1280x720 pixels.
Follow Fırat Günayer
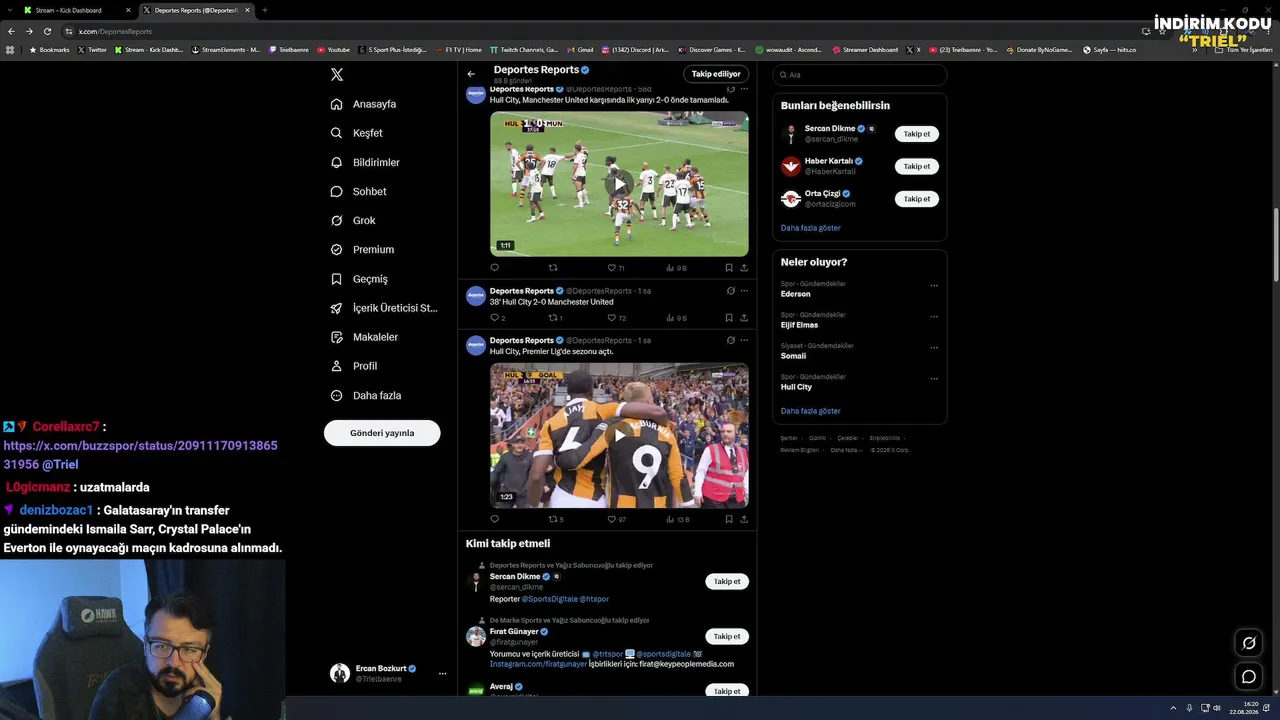click(727, 636)
